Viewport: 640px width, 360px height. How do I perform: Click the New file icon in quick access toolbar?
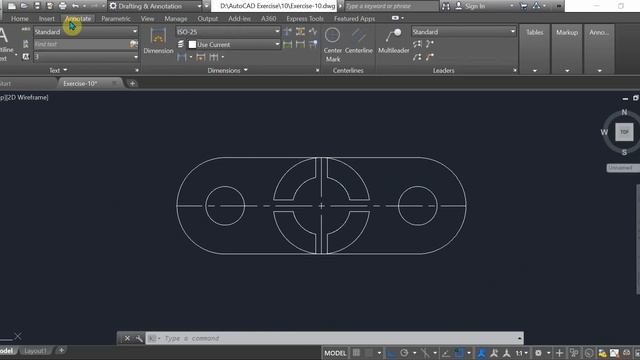tap(12, 6)
